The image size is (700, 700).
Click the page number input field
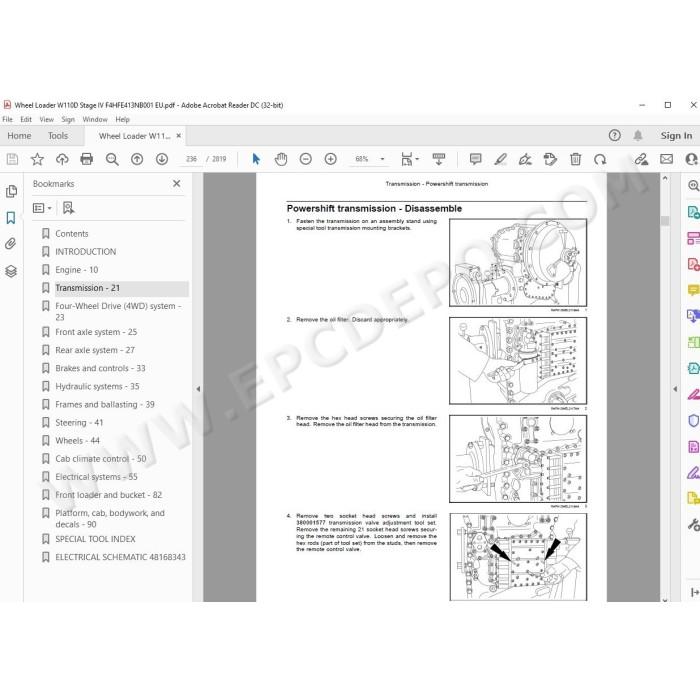tap(191, 159)
